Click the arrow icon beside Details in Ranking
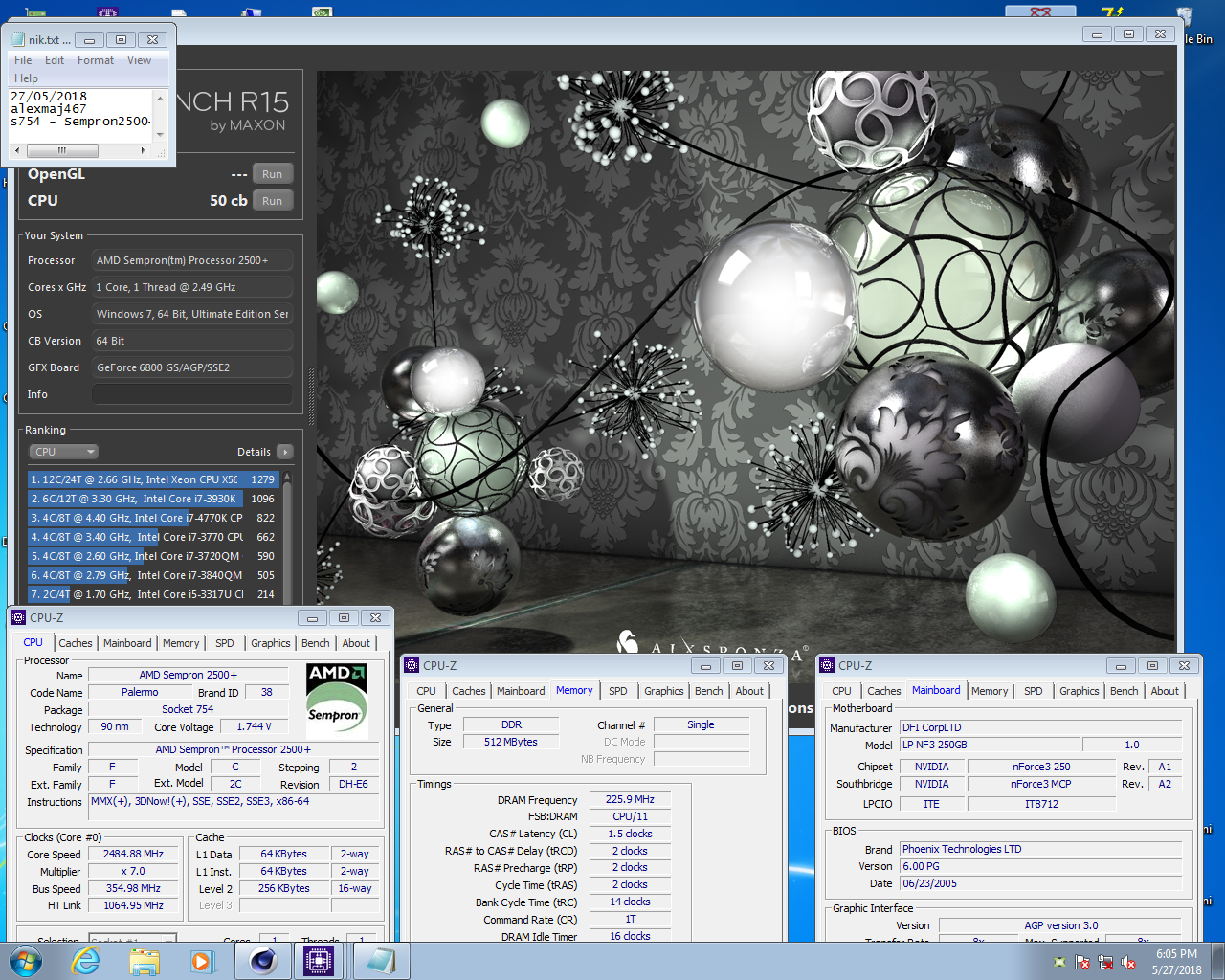This screenshot has height=980, width=1225. [285, 452]
